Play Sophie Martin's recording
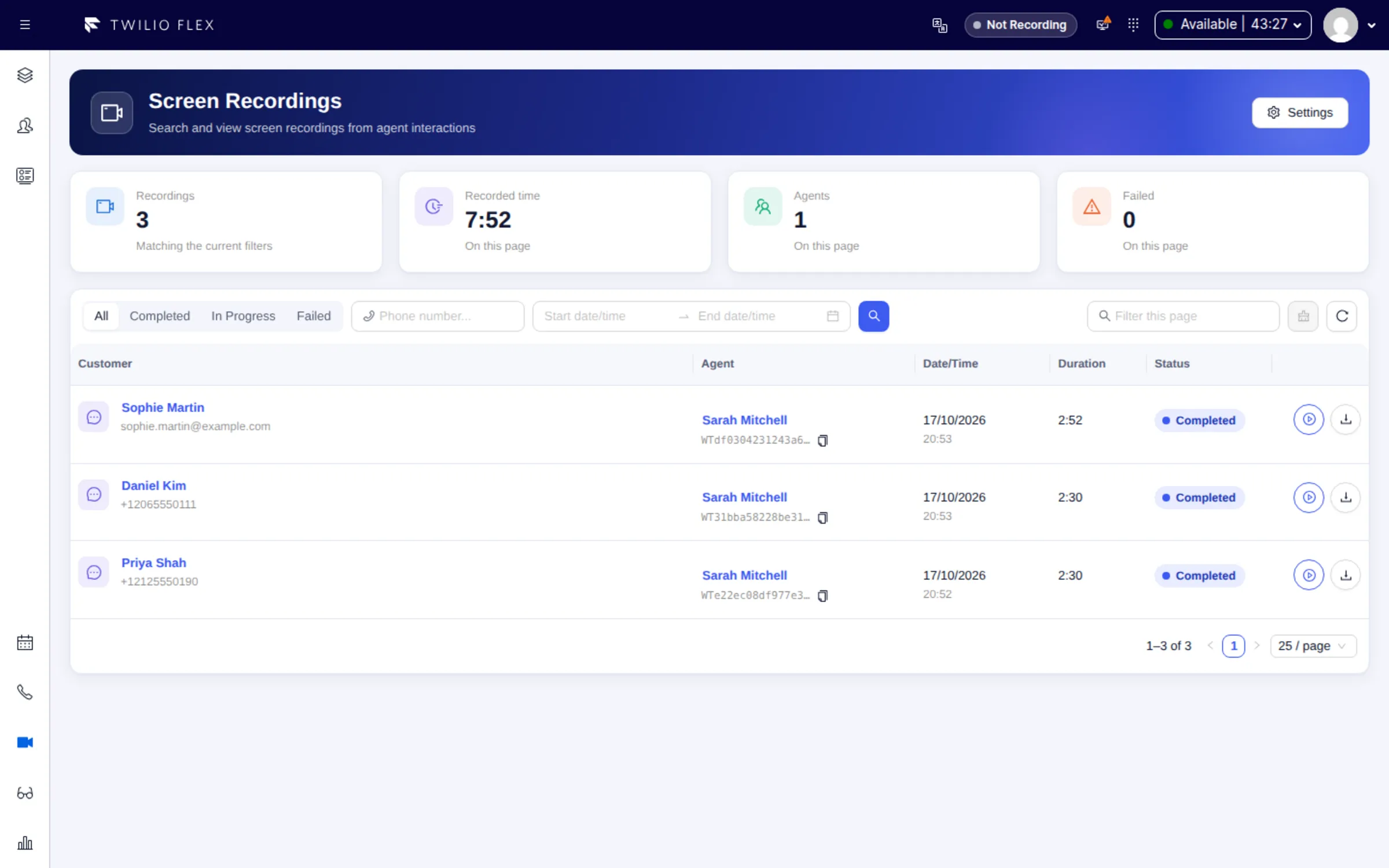Viewport: 1389px width, 868px height. click(1309, 420)
